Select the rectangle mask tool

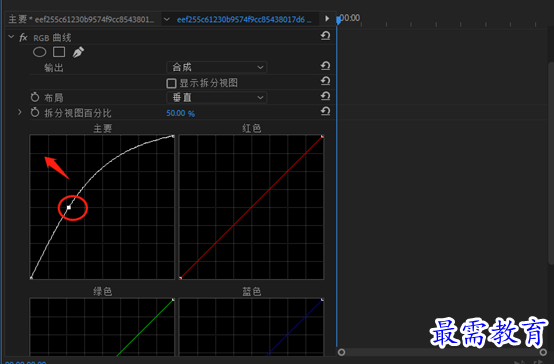59,52
